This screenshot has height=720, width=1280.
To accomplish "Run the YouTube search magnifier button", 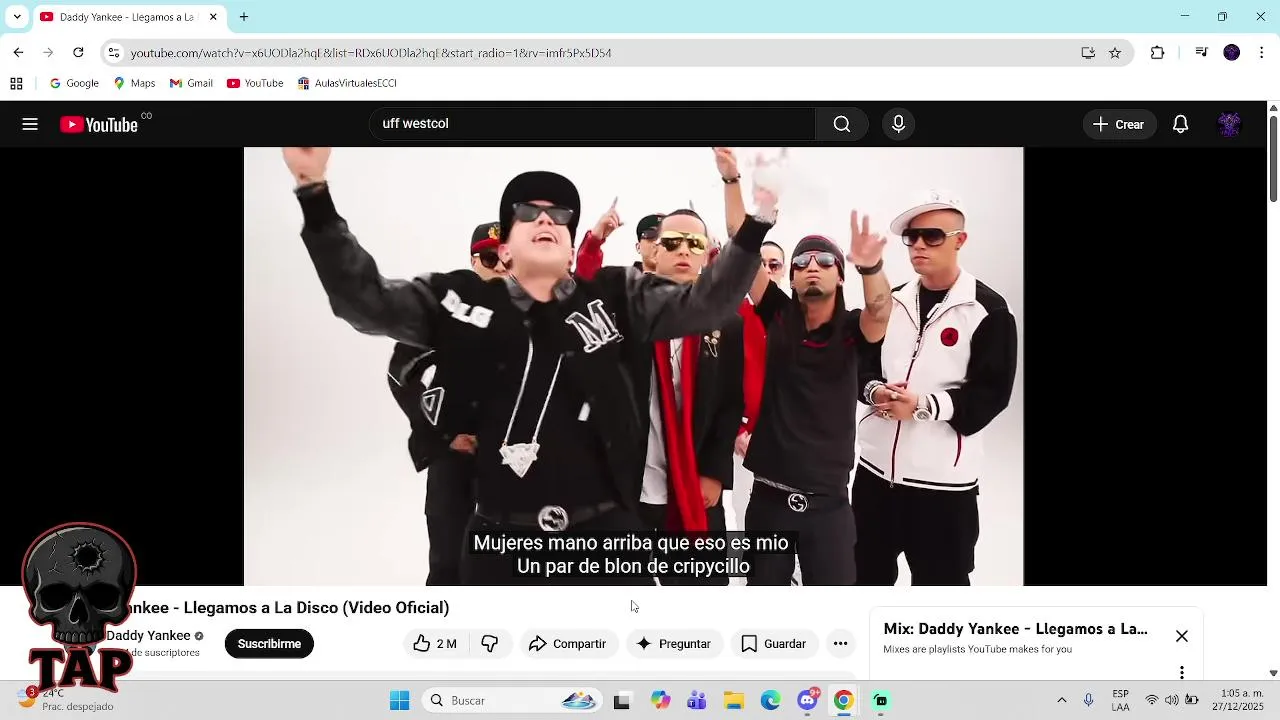I will [842, 124].
